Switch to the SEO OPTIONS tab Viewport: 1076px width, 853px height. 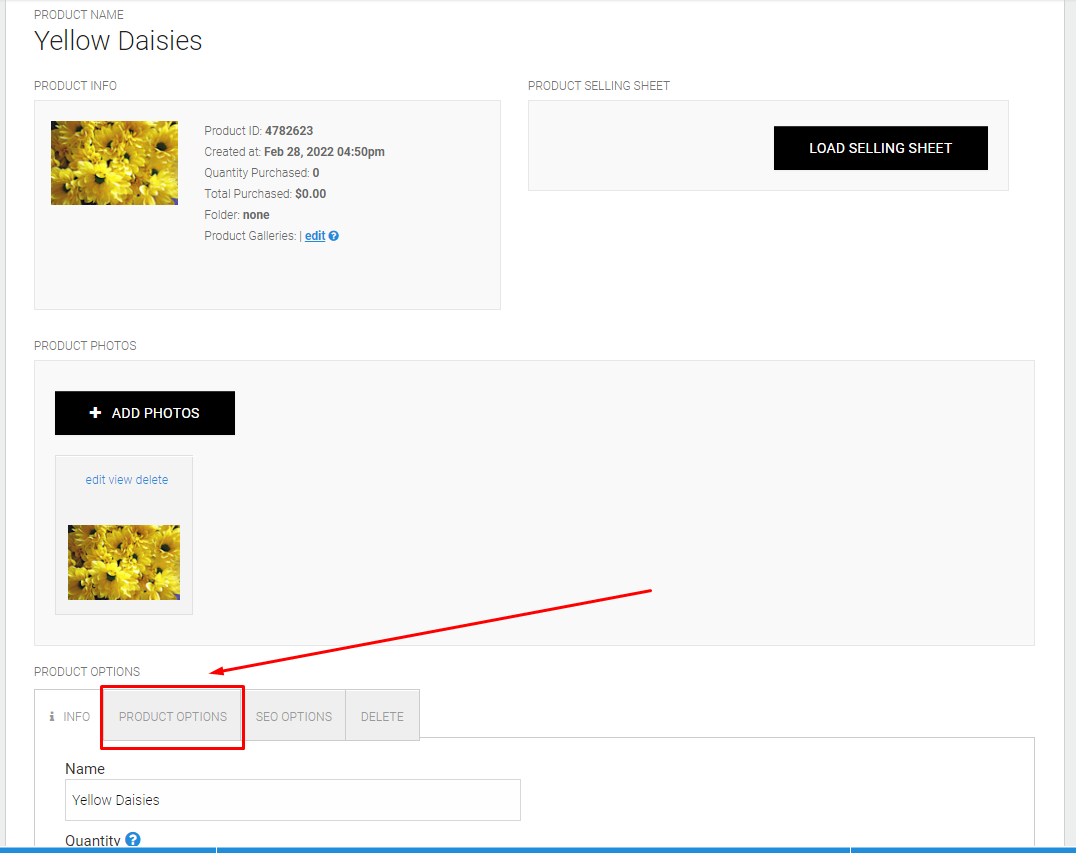(x=294, y=716)
